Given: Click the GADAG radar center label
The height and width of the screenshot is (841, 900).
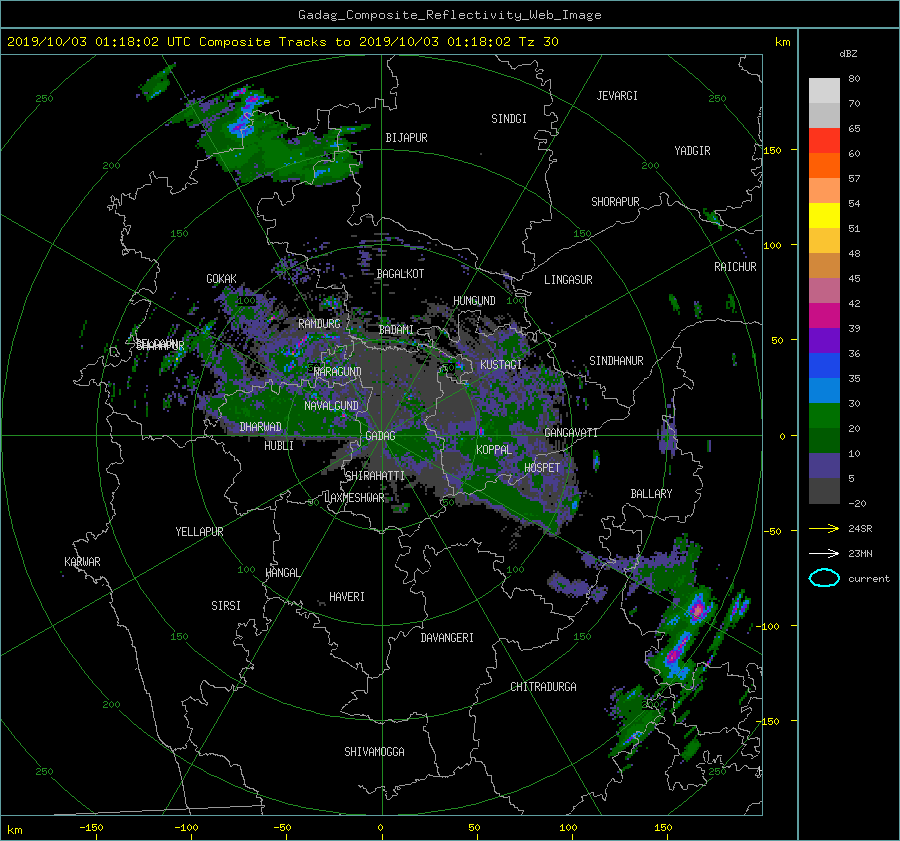Looking at the screenshot, I should (x=380, y=436).
